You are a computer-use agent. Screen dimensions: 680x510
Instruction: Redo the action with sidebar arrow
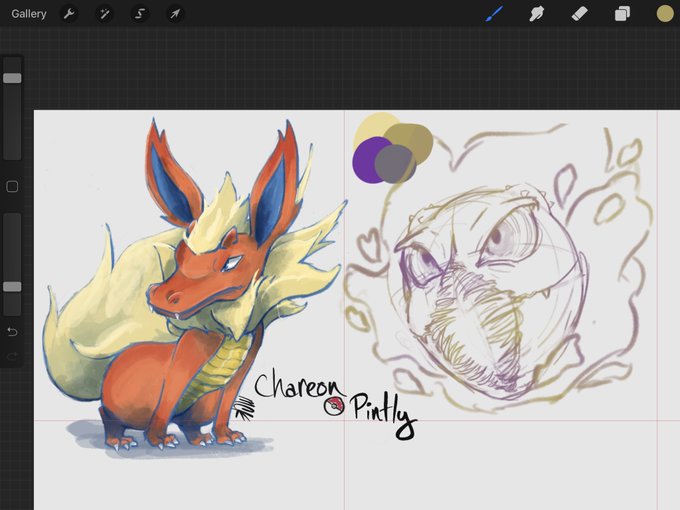click(x=12, y=356)
